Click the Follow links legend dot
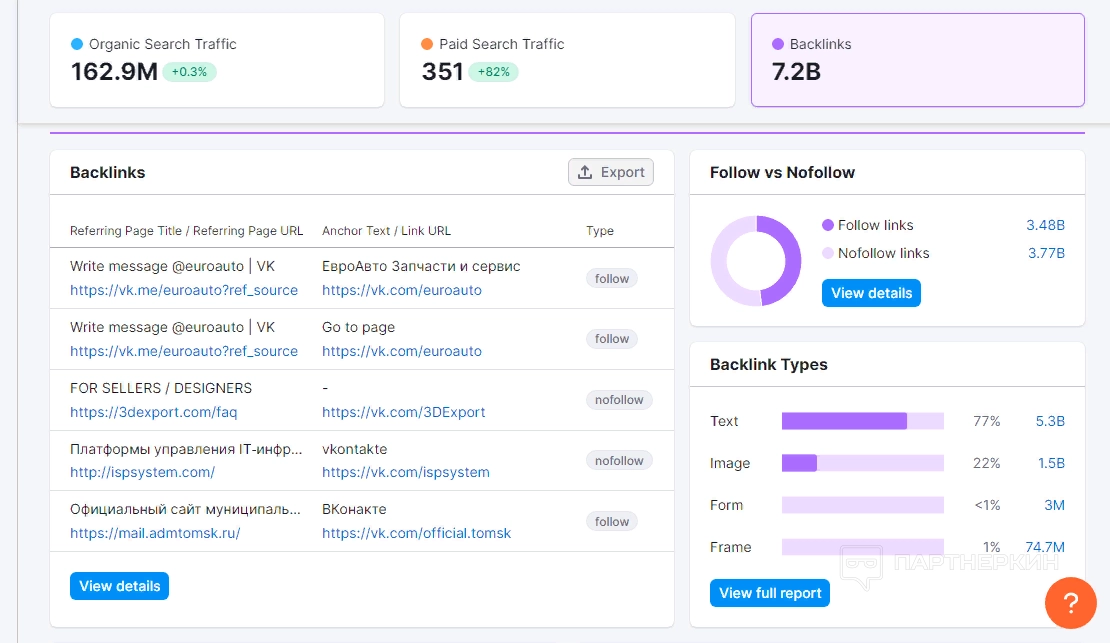Image resolution: width=1110 pixels, height=643 pixels. 827,225
